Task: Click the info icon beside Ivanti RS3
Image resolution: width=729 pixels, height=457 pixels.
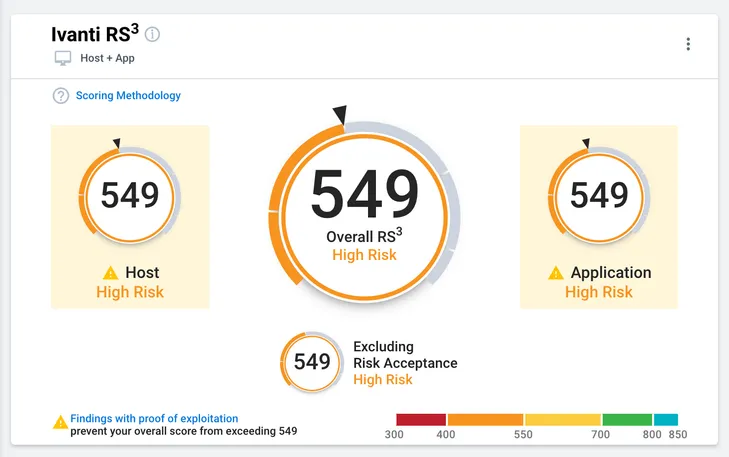Action: [152, 34]
